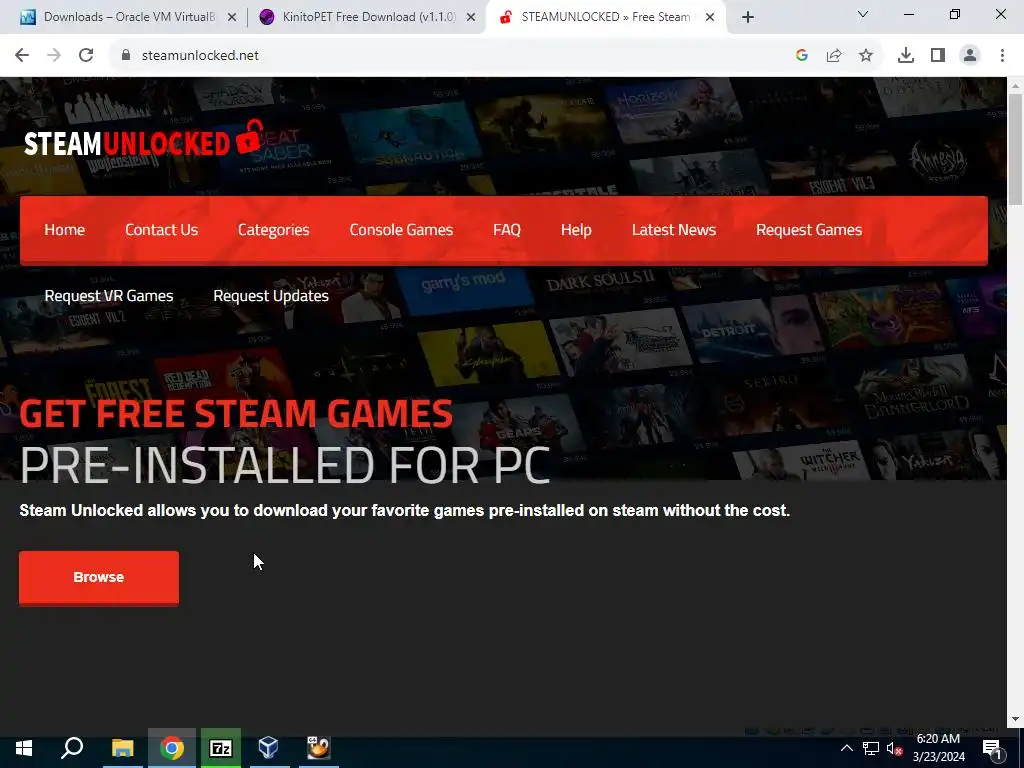Open Chrome three-dot menu
The height and width of the screenshot is (768, 1024).
[1002, 56]
